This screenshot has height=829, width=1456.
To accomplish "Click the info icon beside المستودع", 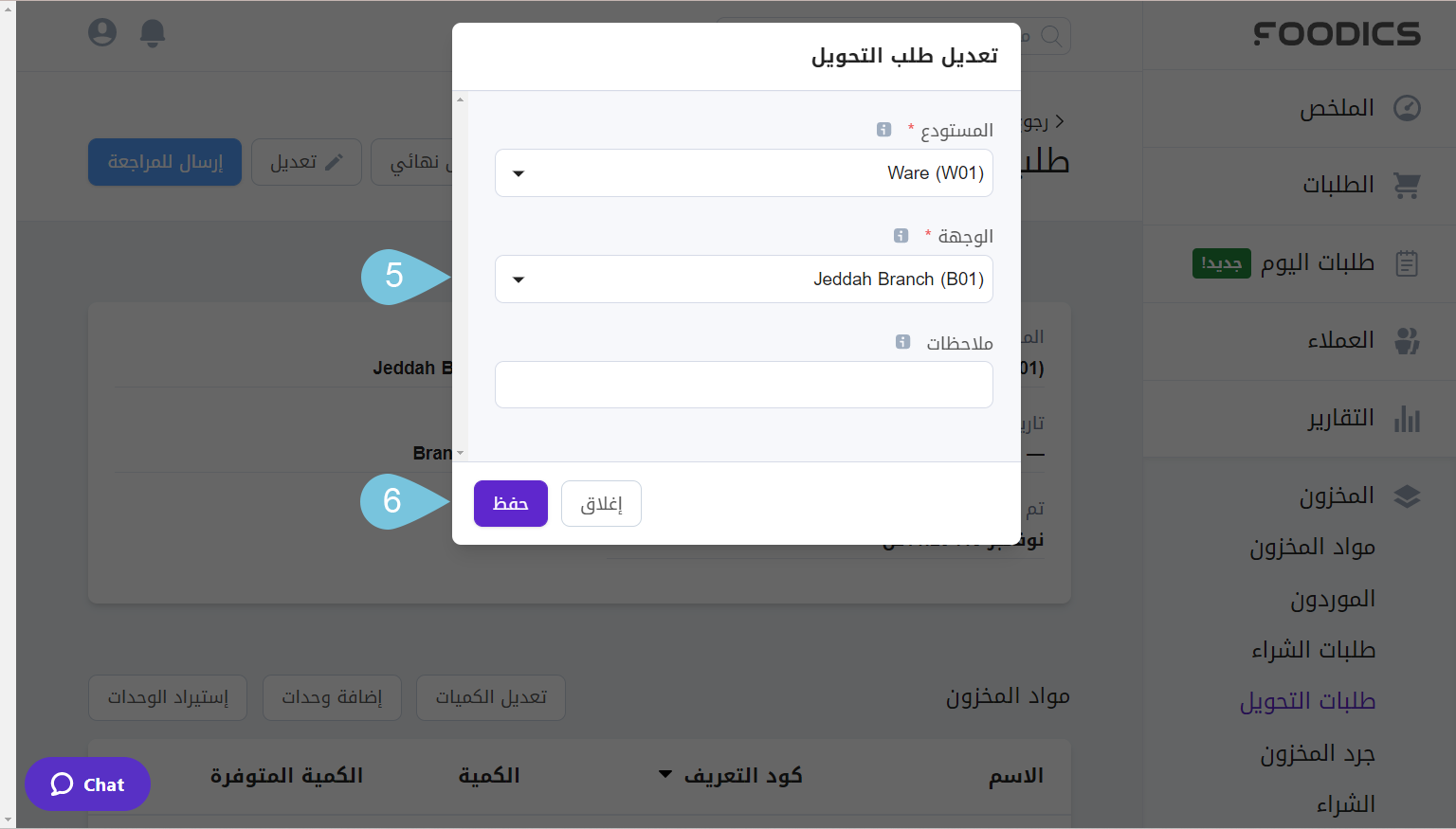I will click(x=883, y=130).
